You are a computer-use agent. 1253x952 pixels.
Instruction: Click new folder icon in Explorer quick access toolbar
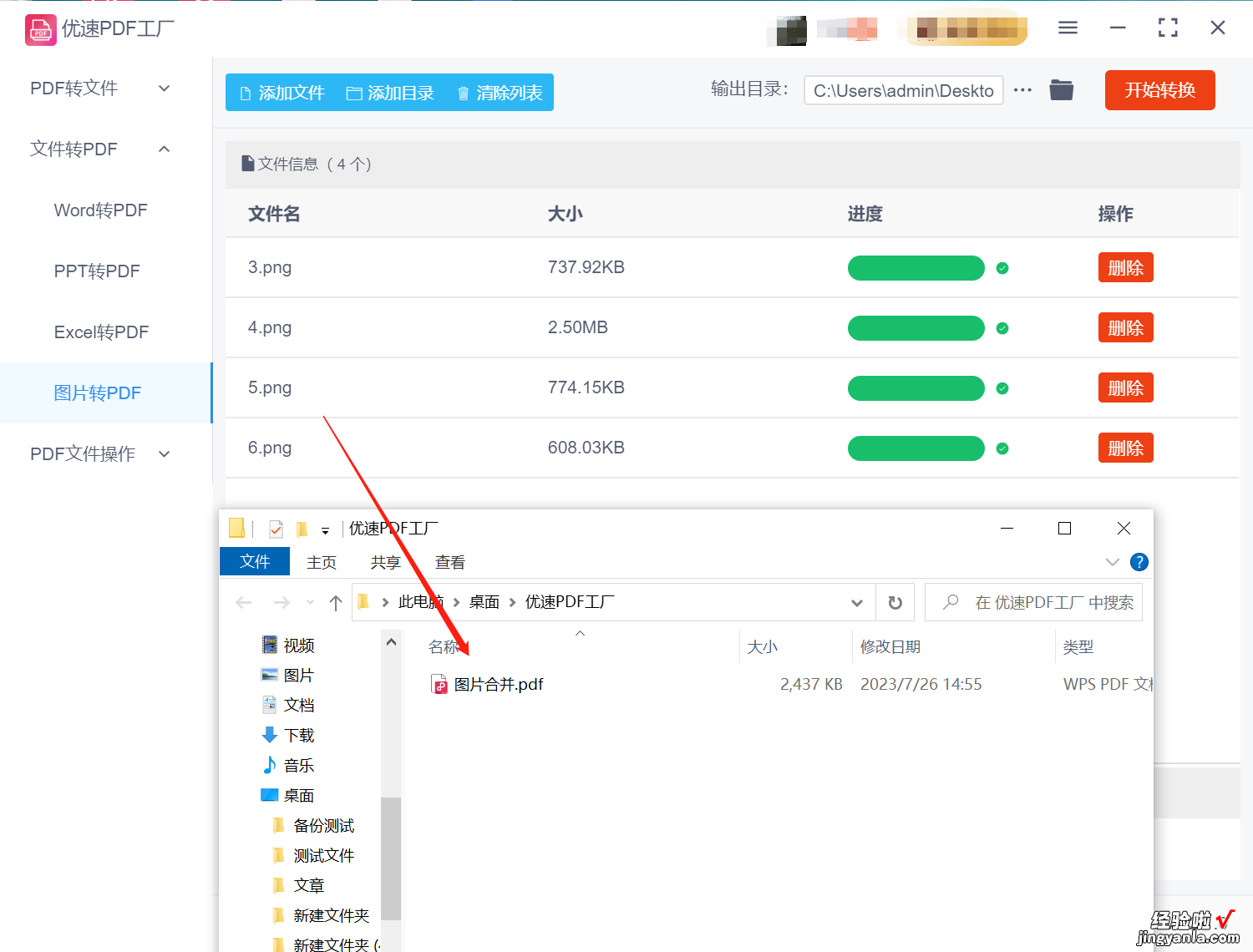302,529
